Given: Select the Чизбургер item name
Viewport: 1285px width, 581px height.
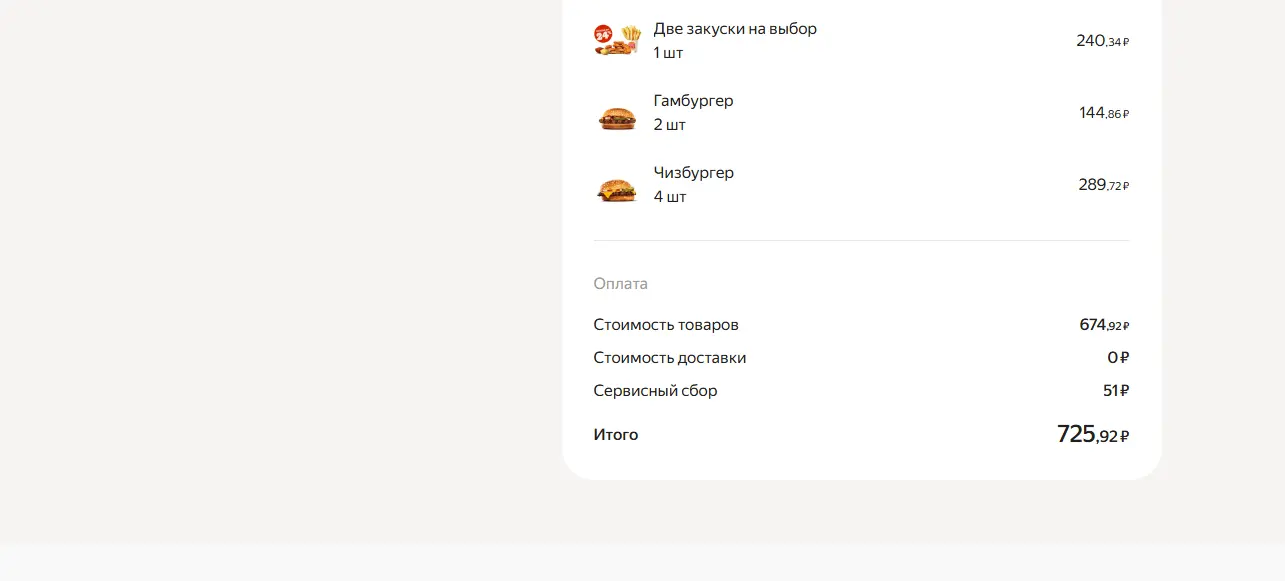Looking at the screenshot, I should pyautogui.click(x=693, y=173).
